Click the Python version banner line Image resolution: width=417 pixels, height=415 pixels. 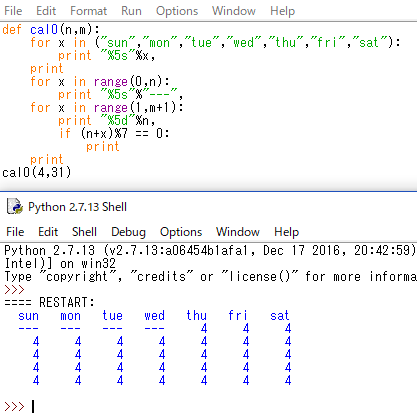point(210,250)
